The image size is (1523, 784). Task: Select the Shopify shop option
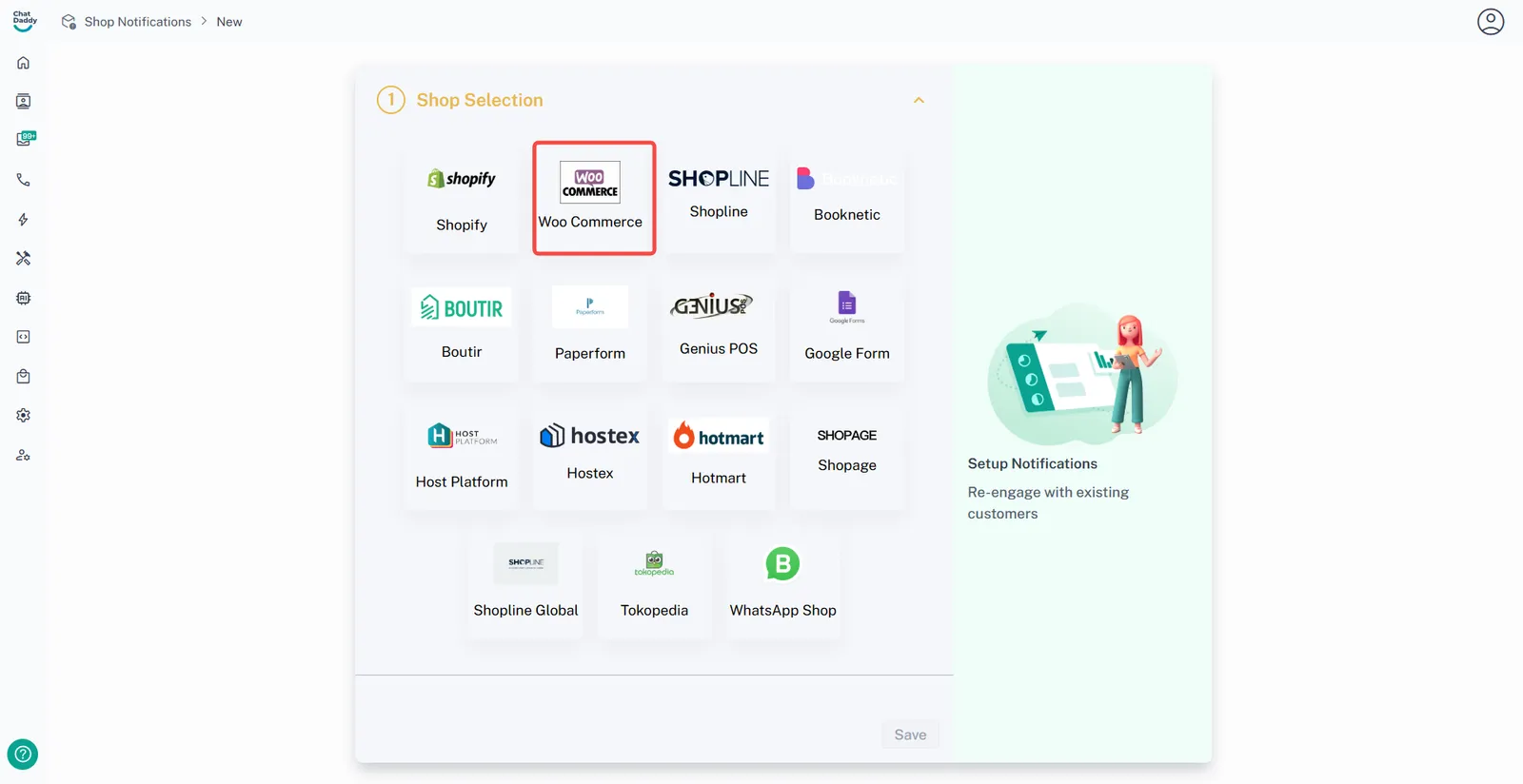462,199
